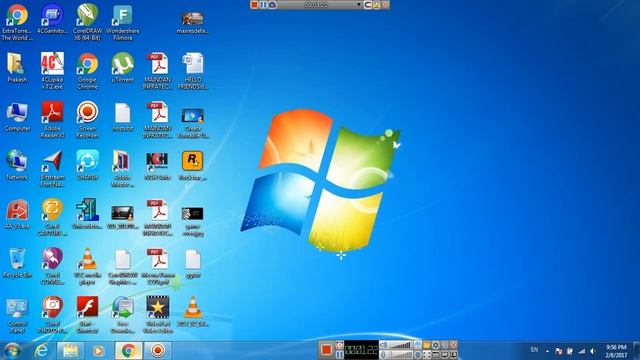Show hidden system tray icons
The width and height of the screenshot is (640, 360).
(547, 351)
